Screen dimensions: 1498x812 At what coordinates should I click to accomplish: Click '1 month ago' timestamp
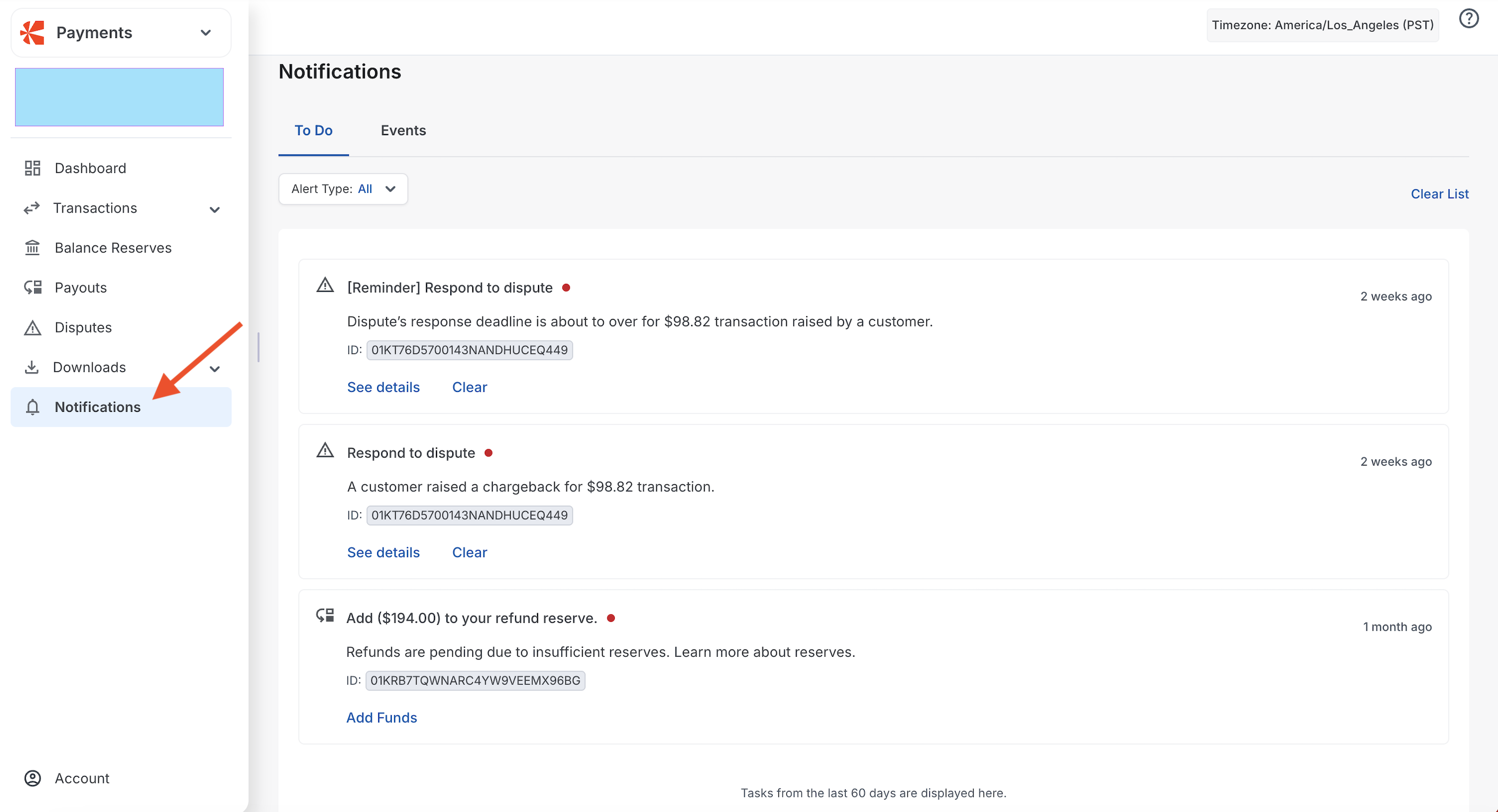coord(1397,626)
